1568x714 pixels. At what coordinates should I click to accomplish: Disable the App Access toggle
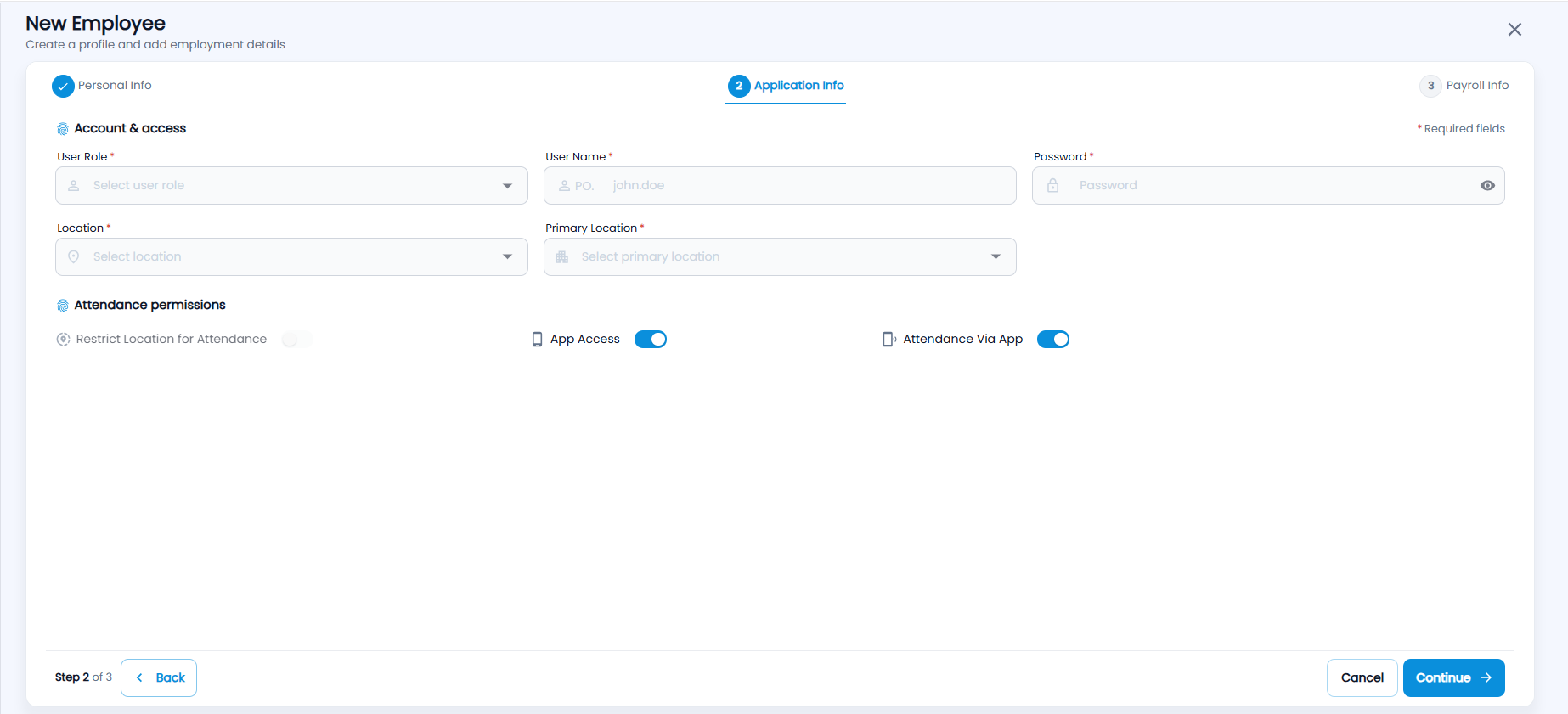pyautogui.click(x=651, y=340)
